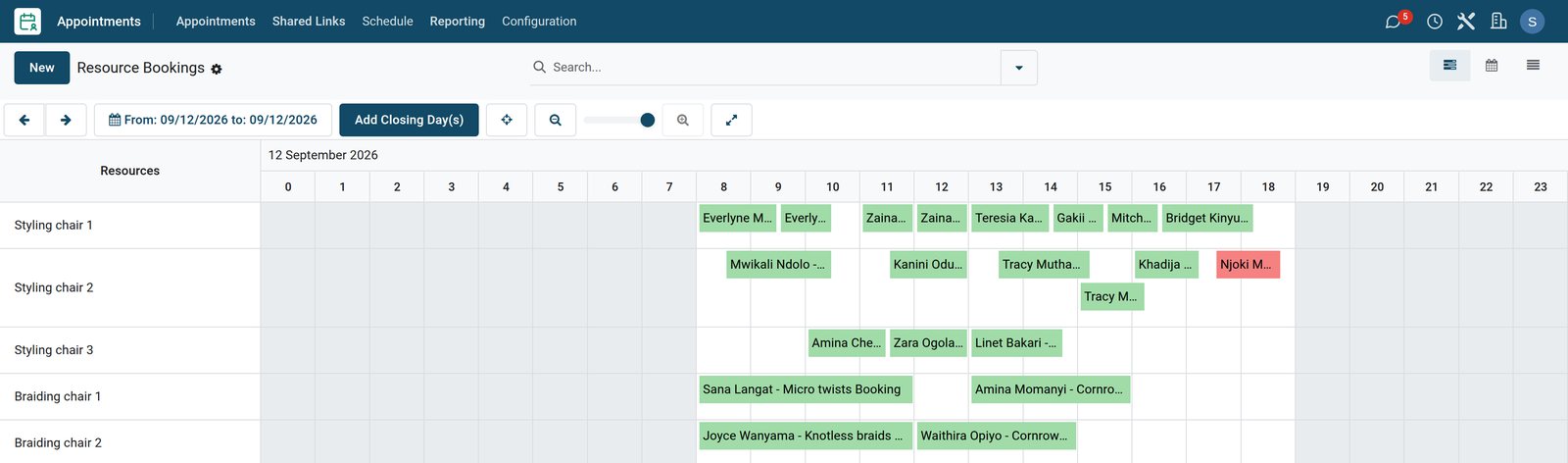Image resolution: width=1568 pixels, height=463 pixels.
Task: Select the Styling chair 2 row label
Action: [54, 288]
